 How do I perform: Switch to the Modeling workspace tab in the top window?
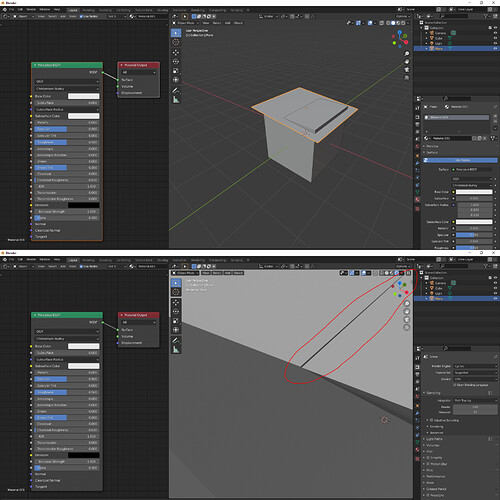[88, 10]
